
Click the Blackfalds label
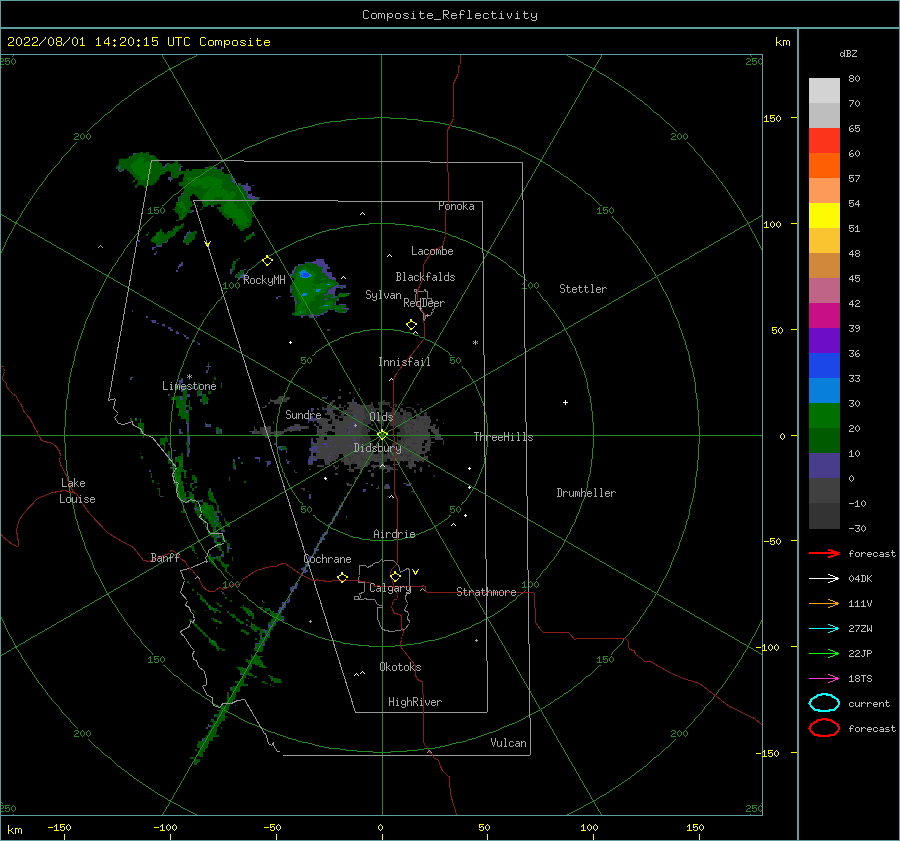pos(425,277)
